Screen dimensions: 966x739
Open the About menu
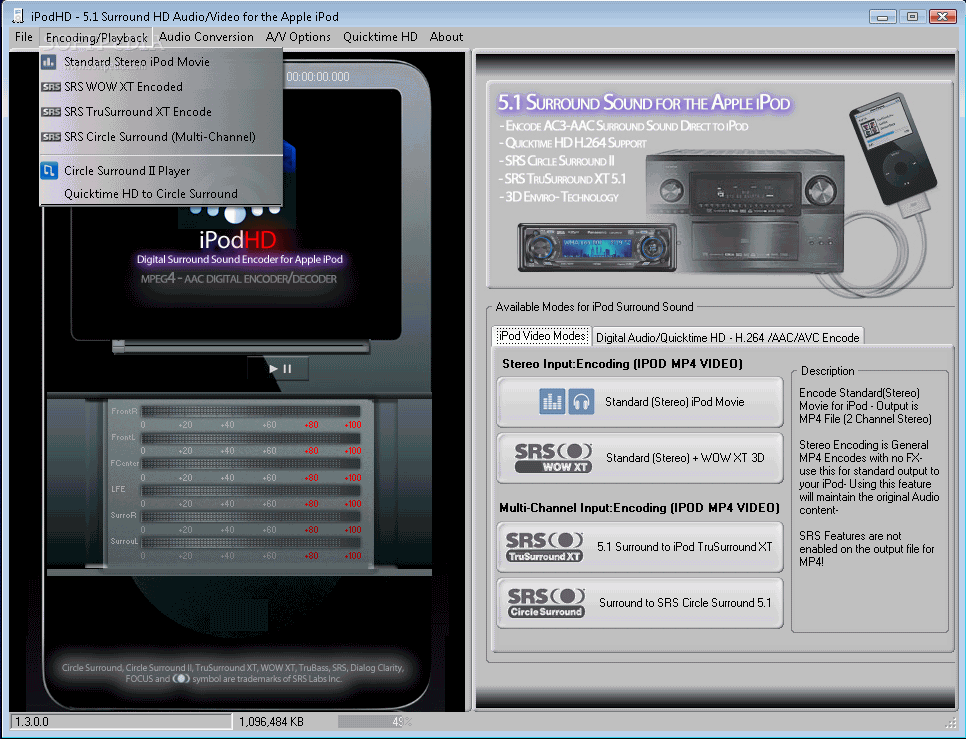click(x=446, y=37)
